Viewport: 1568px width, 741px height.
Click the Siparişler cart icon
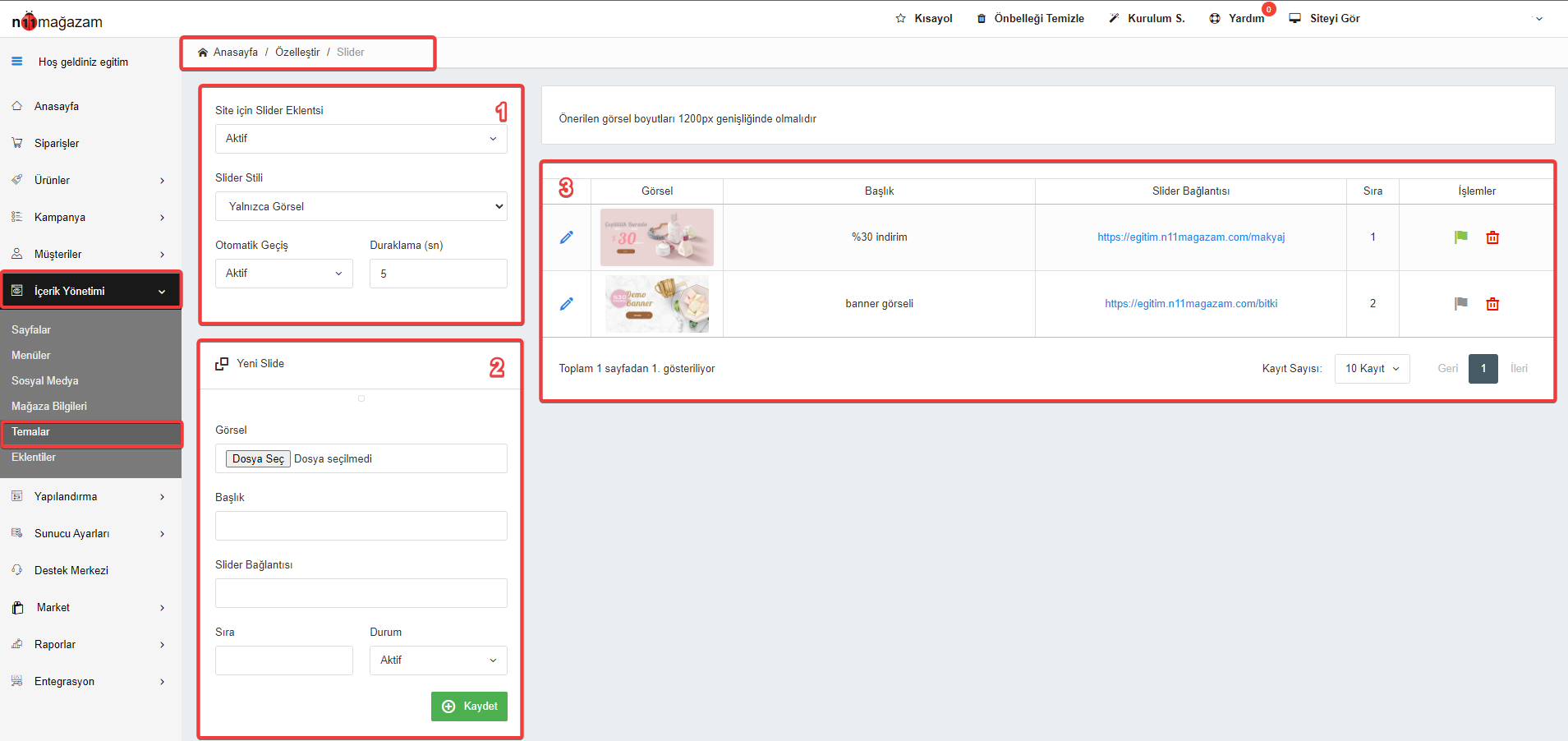coord(17,143)
